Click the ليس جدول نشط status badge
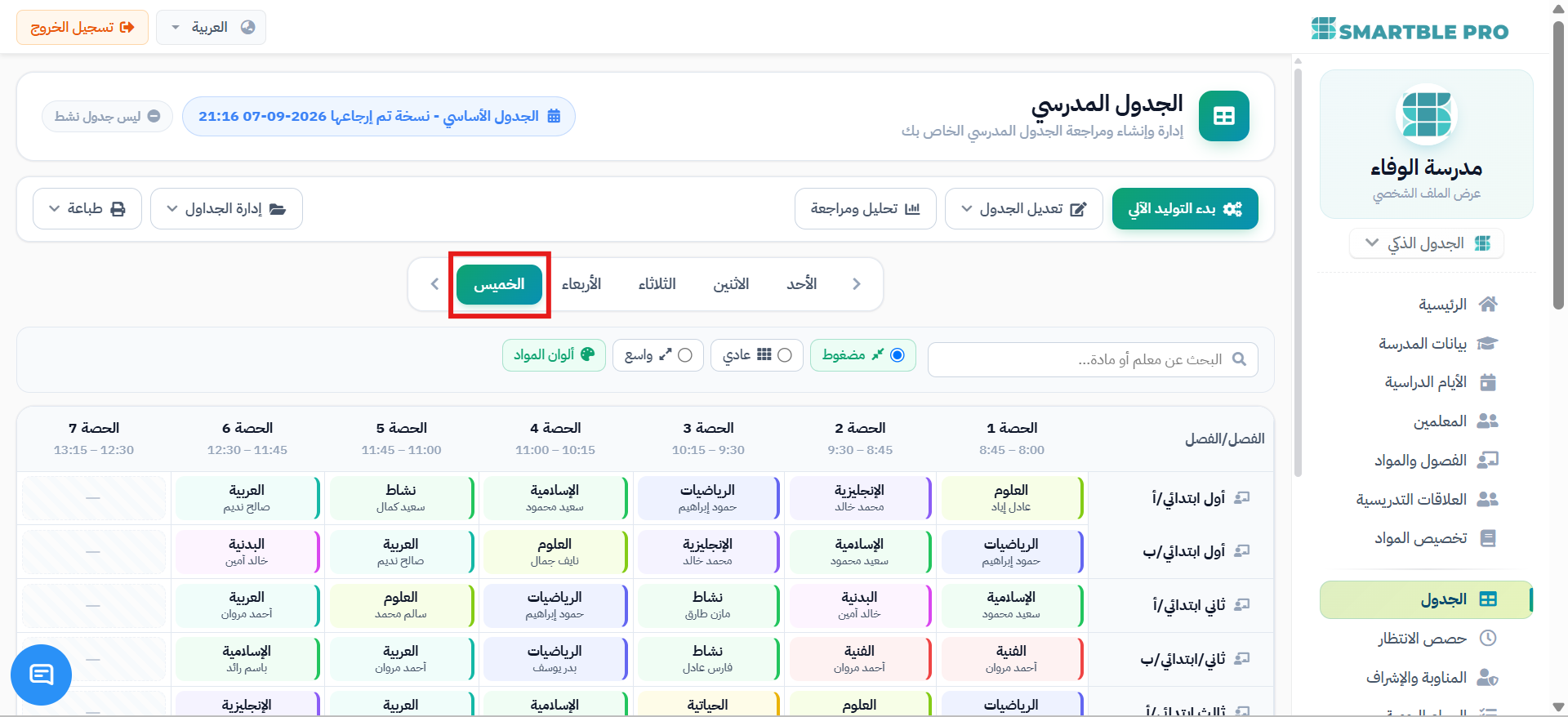Screen dimensions: 1568x717 107,116
